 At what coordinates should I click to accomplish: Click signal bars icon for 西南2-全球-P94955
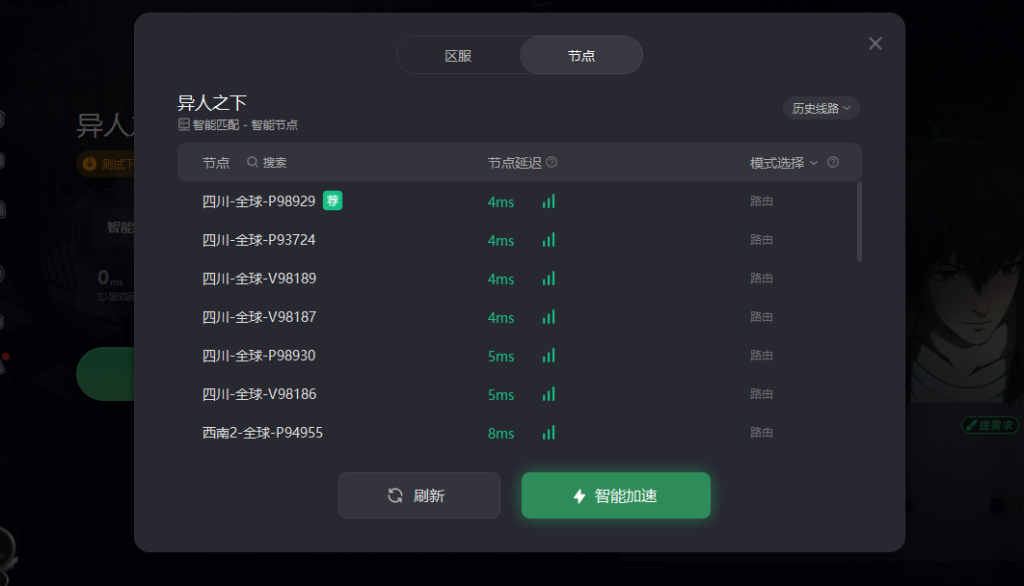pyautogui.click(x=549, y=432)
